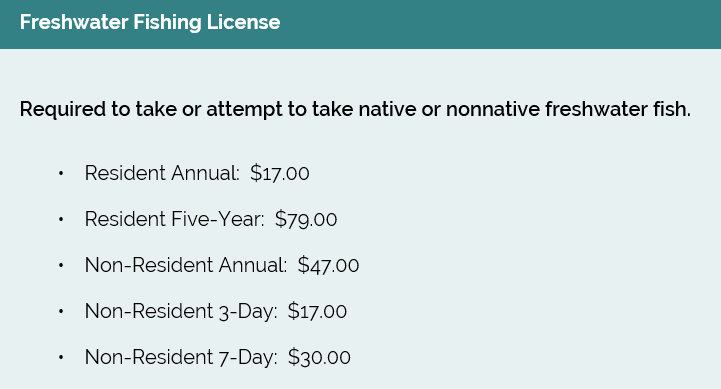Click 'Resident Five-Year:' label text

(x=175, y=219)
